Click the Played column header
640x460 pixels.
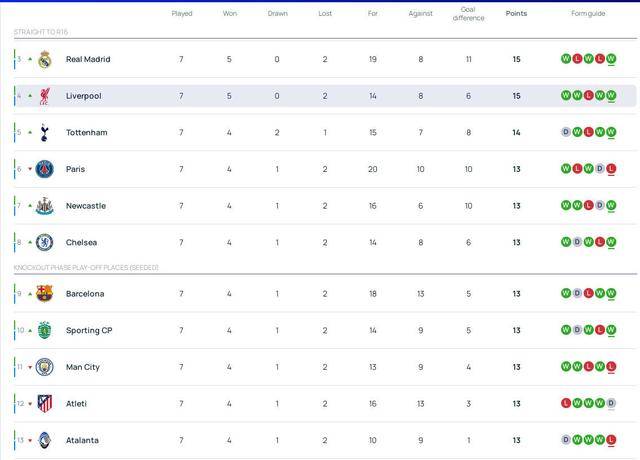point(181,14)
